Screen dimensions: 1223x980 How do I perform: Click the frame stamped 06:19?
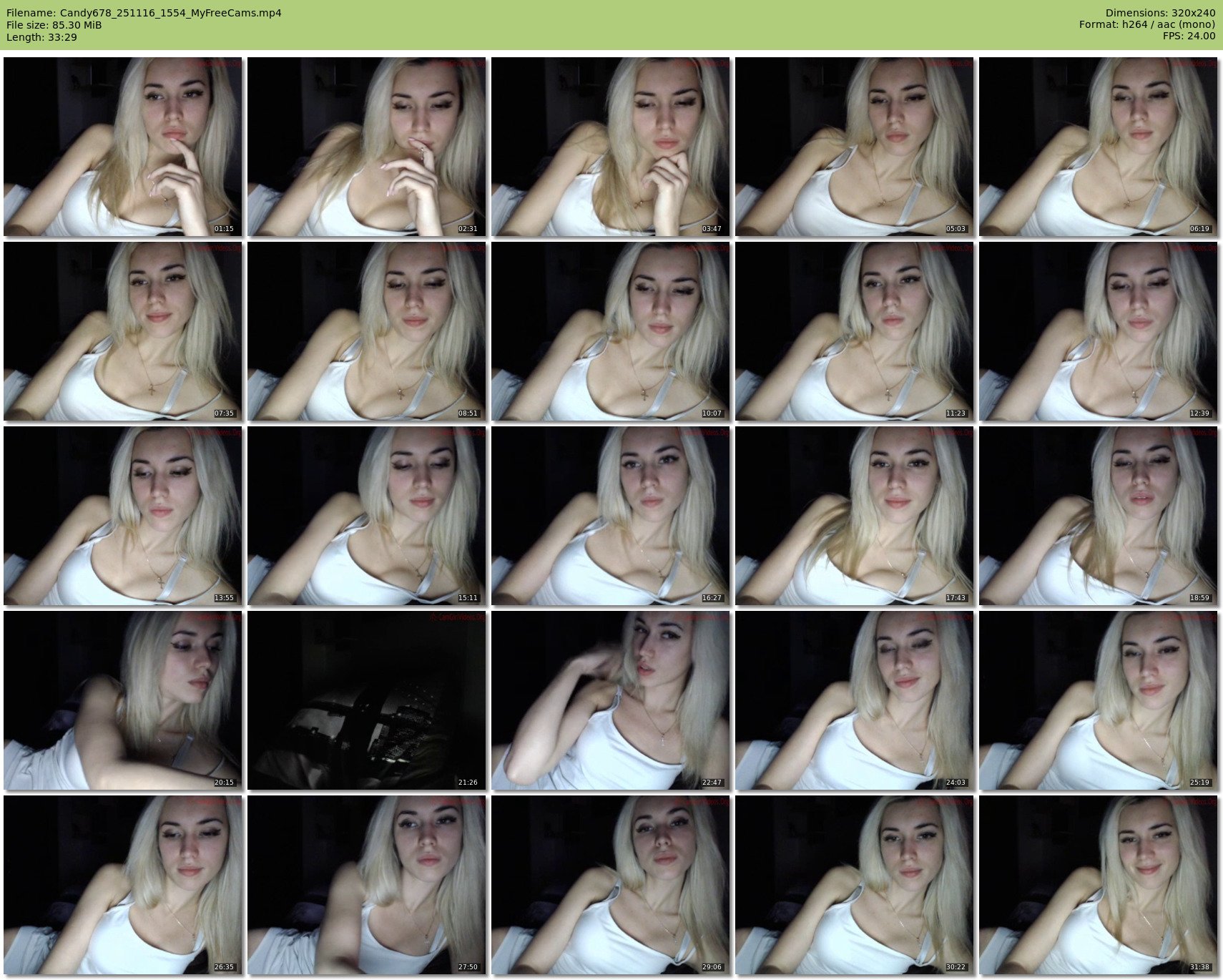point(1099,147)
